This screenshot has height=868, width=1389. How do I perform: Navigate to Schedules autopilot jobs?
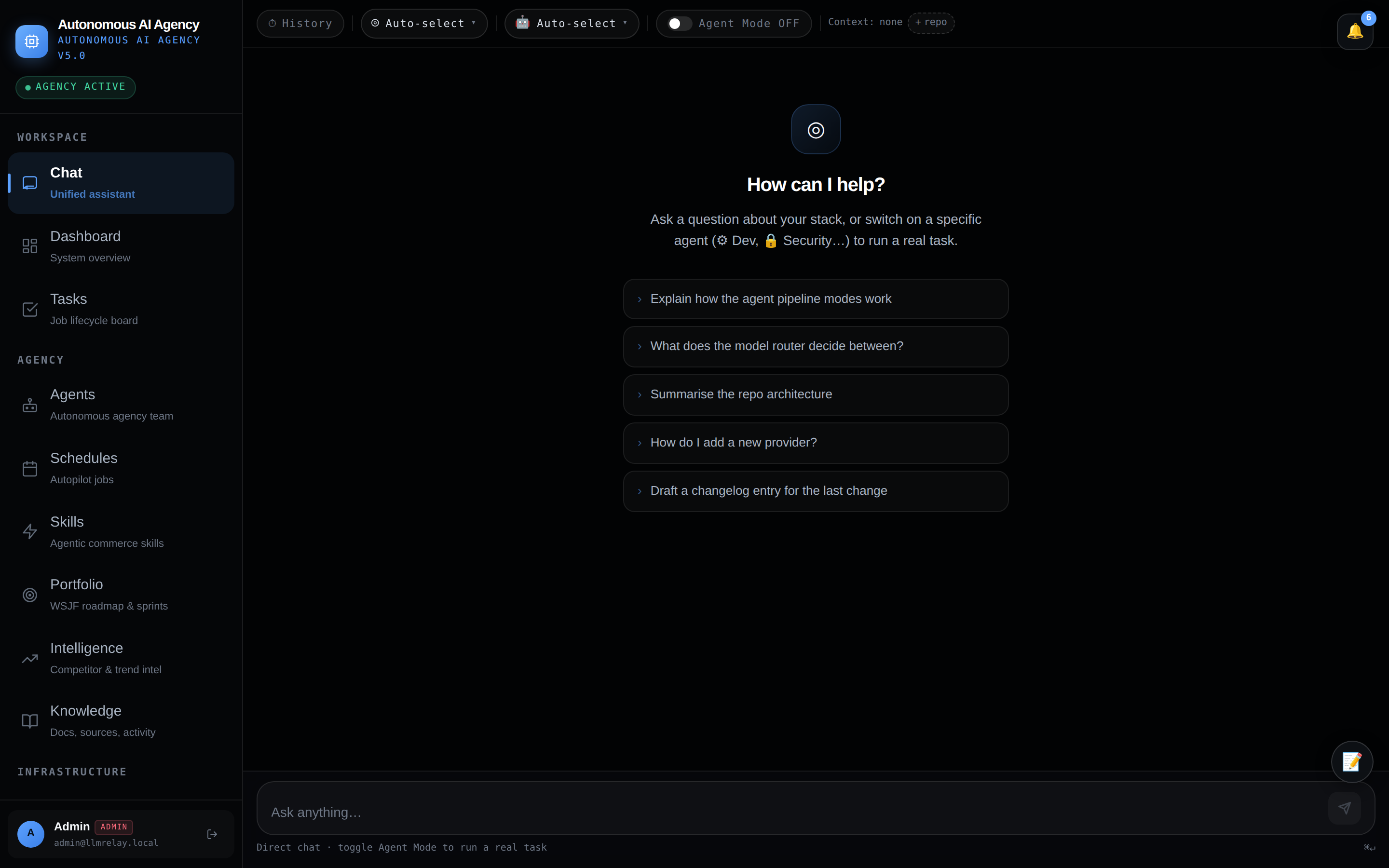tap(121, 468)
